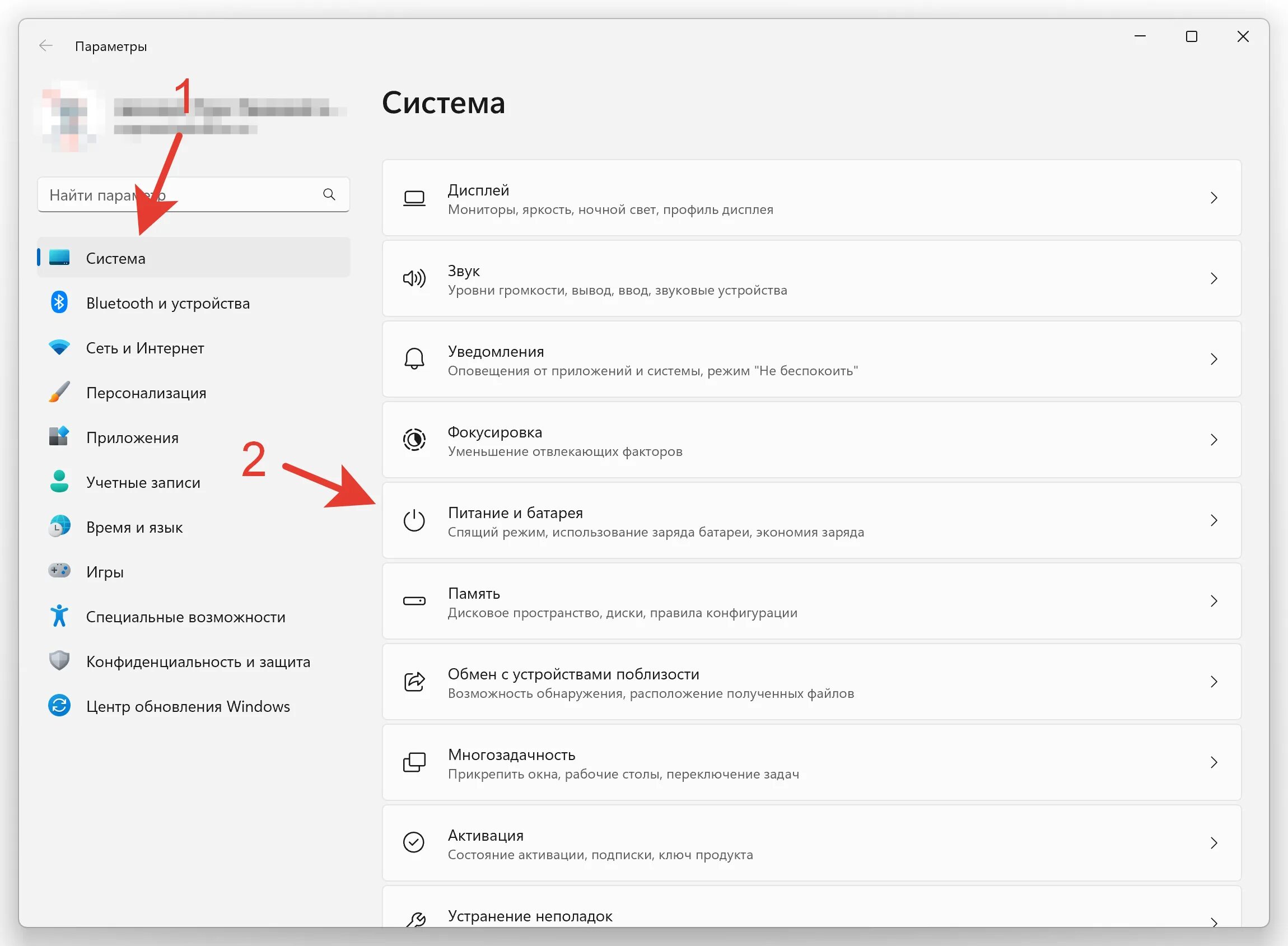Screen dimensions: 1288x946
Task: Click the bell icon in Уведомления row
Action: click(x=414, y=360)
